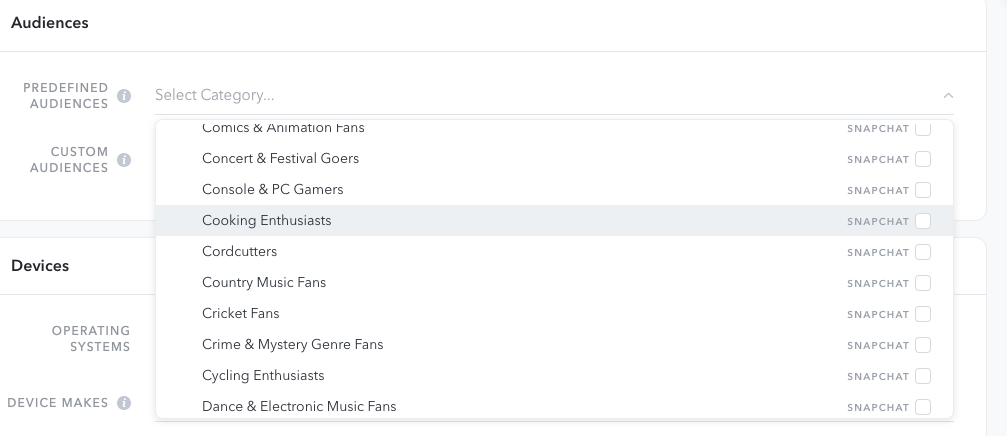Click info icon beside Custom Audiences
1007x436 pixels.
coord(124,160)
